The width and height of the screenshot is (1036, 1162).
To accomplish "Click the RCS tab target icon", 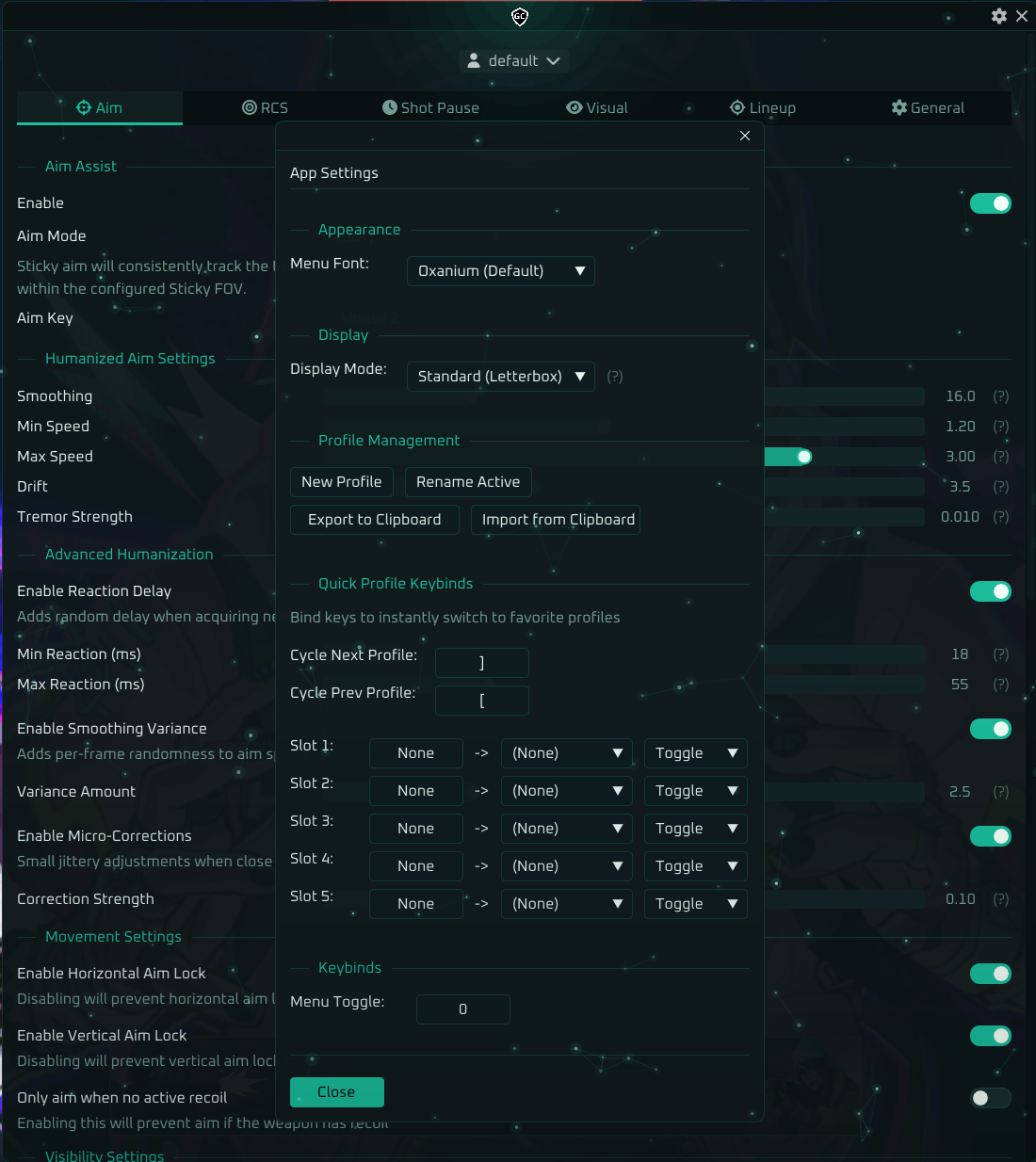I will [x=250, y=107].
